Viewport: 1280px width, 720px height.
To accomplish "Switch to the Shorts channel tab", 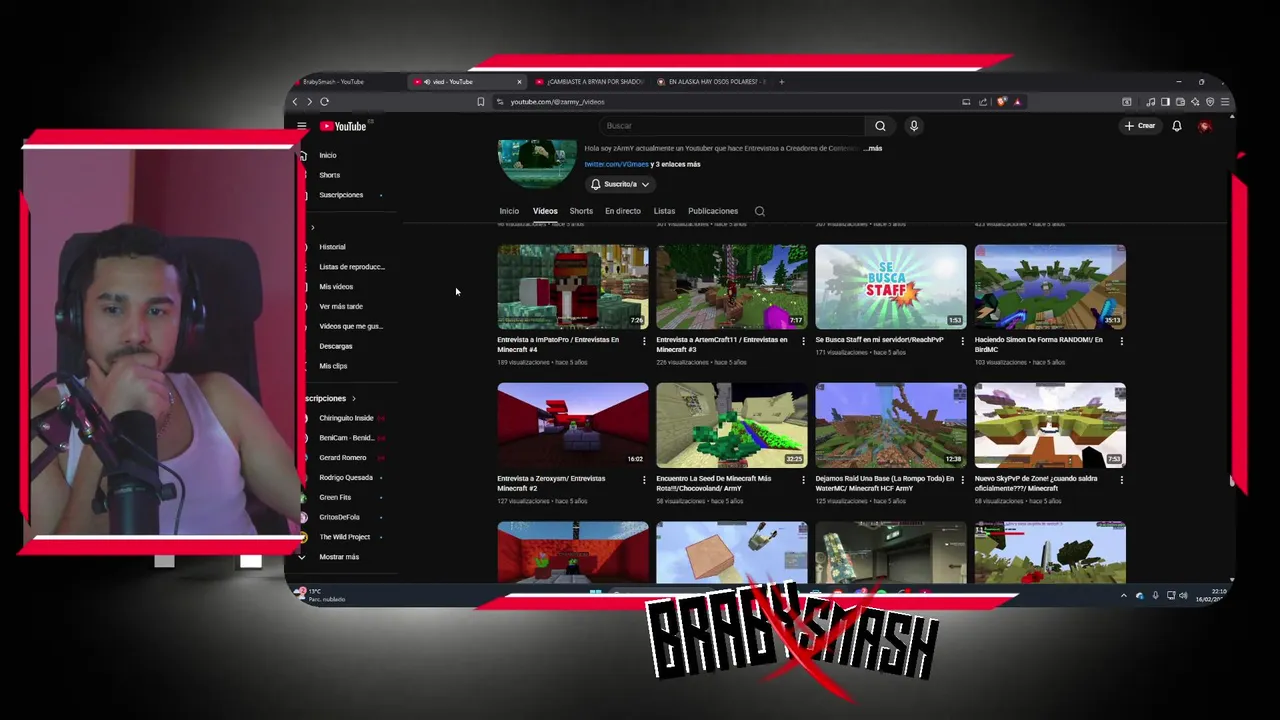I will pos(581,211).
